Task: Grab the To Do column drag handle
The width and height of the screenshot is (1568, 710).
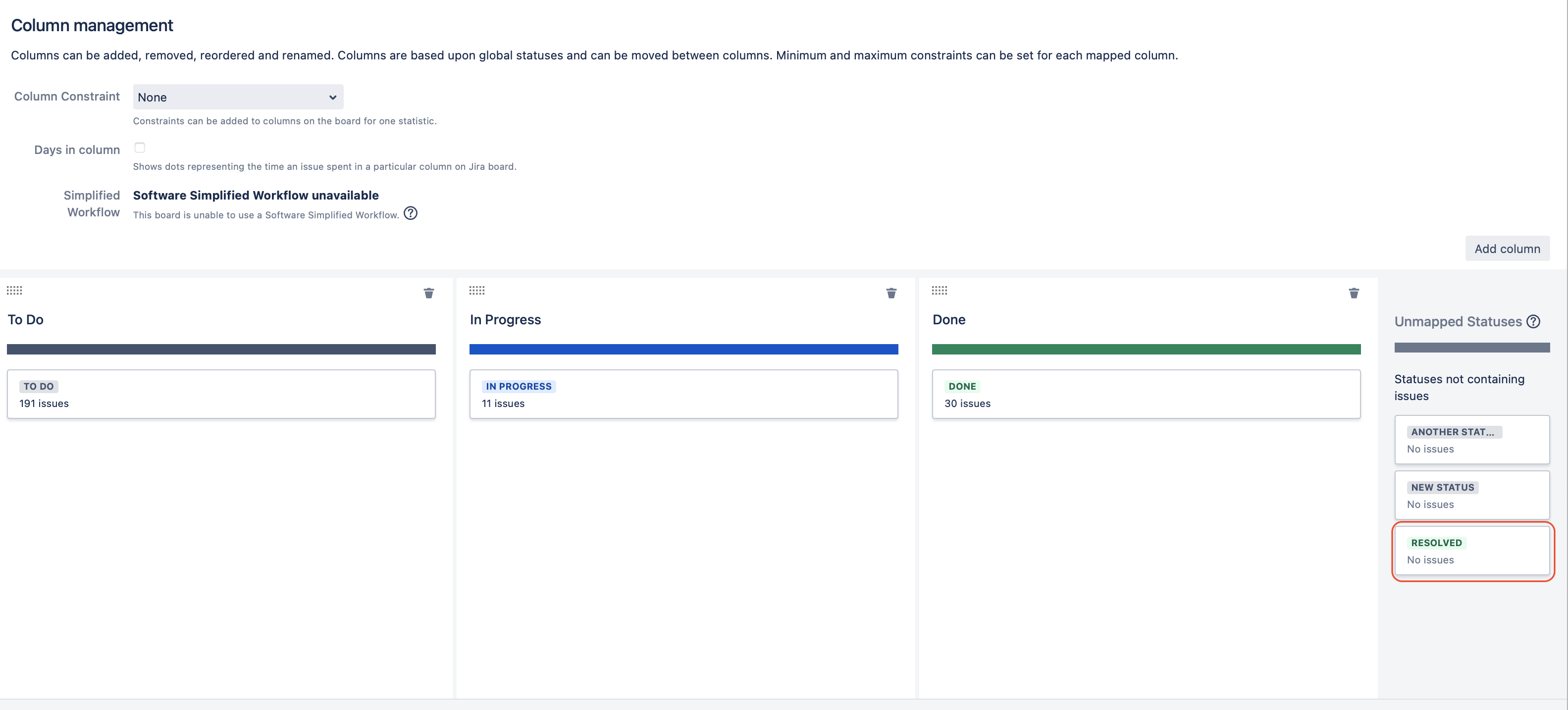Action: pyautogui.click(x=14, y=290)
